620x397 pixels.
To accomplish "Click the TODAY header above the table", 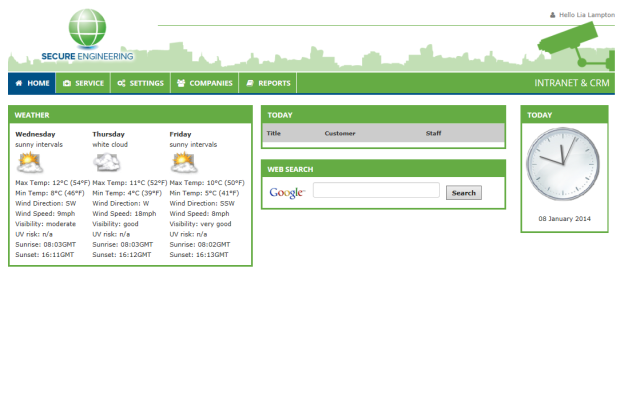I will click(x=383, y=115).
